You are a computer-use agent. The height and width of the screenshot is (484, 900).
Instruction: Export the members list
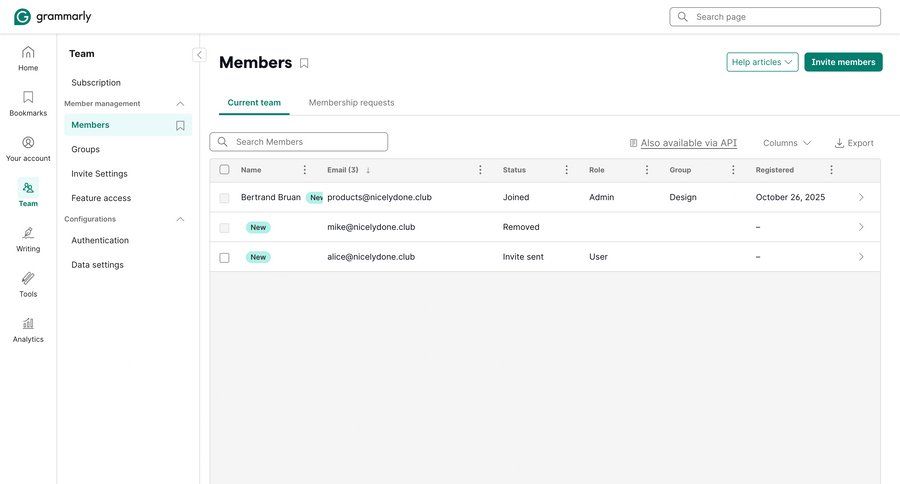[854, 143]
